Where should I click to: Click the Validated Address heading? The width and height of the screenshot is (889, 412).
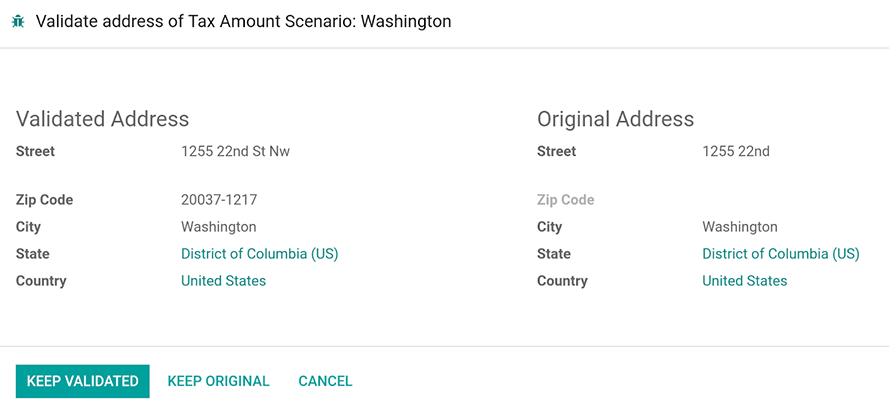pos(102,119)
